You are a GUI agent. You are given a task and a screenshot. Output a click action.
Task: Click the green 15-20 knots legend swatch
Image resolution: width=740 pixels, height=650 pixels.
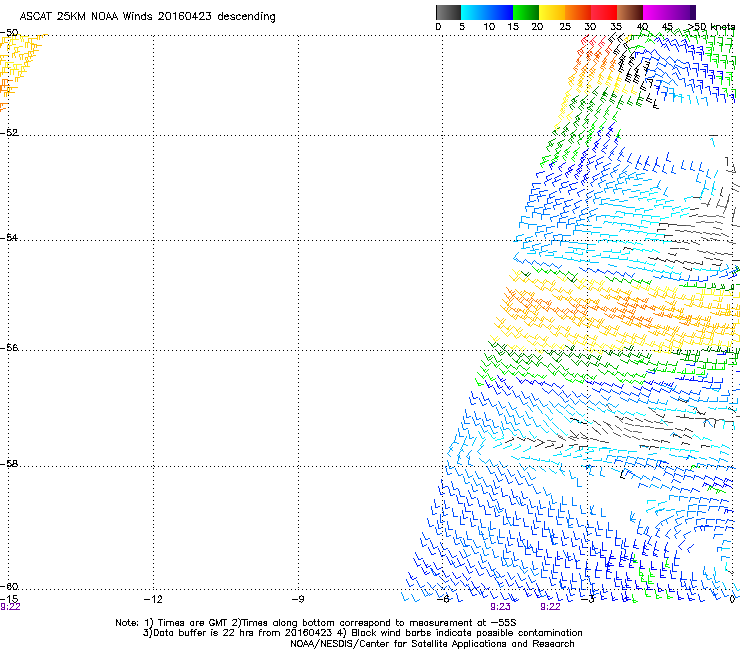pyautogui.click(x=526, y=12)
